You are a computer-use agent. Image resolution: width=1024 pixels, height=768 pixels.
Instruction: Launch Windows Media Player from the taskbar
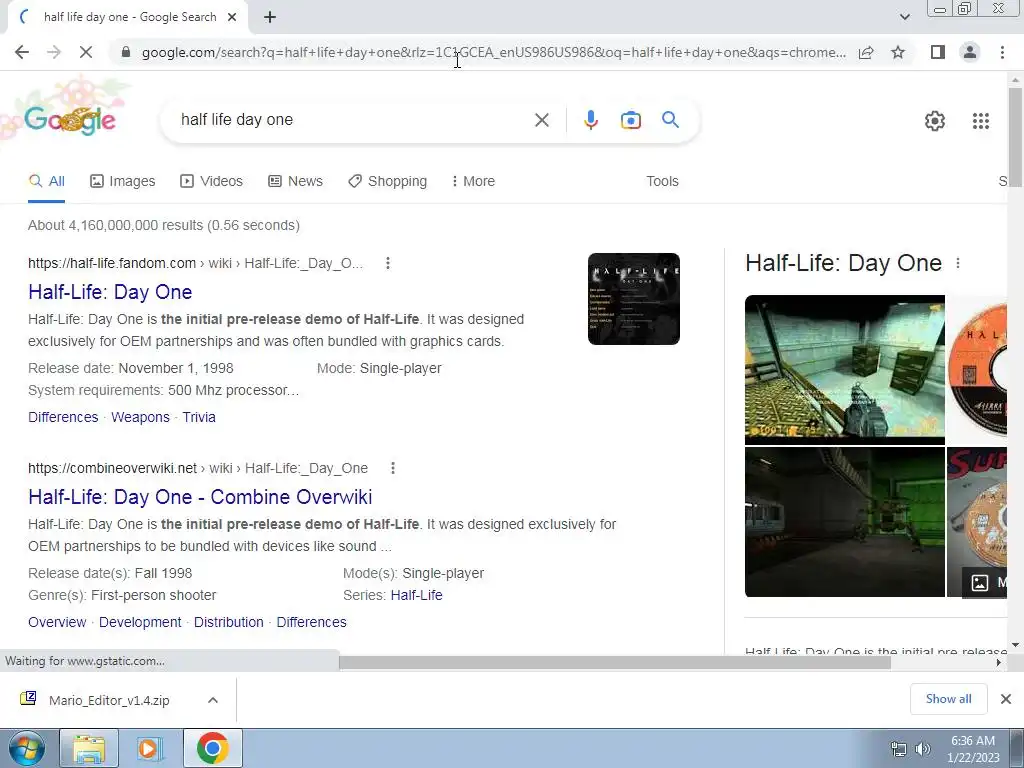(150, 748)
